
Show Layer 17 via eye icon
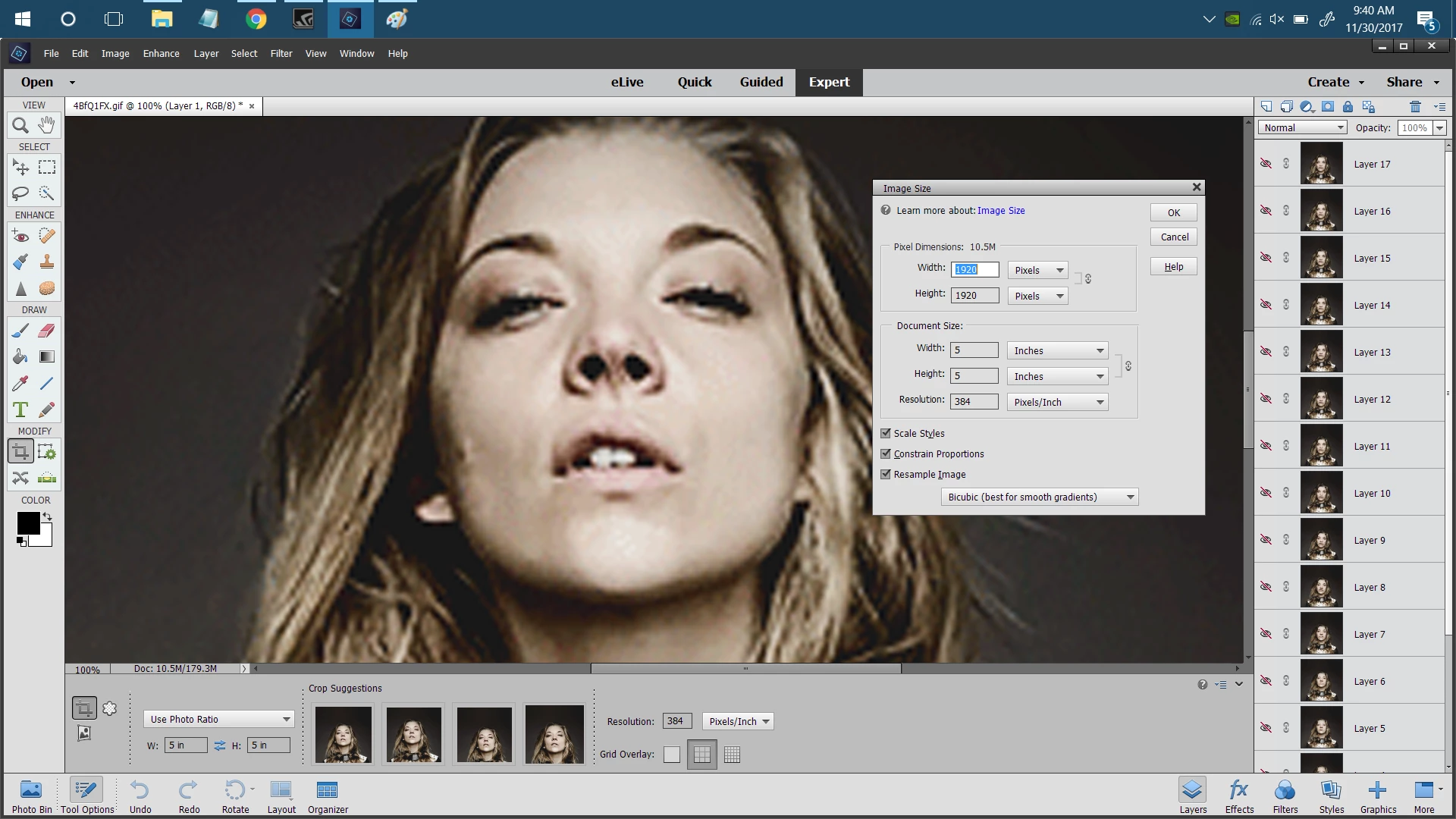[x=1266, y=164]
